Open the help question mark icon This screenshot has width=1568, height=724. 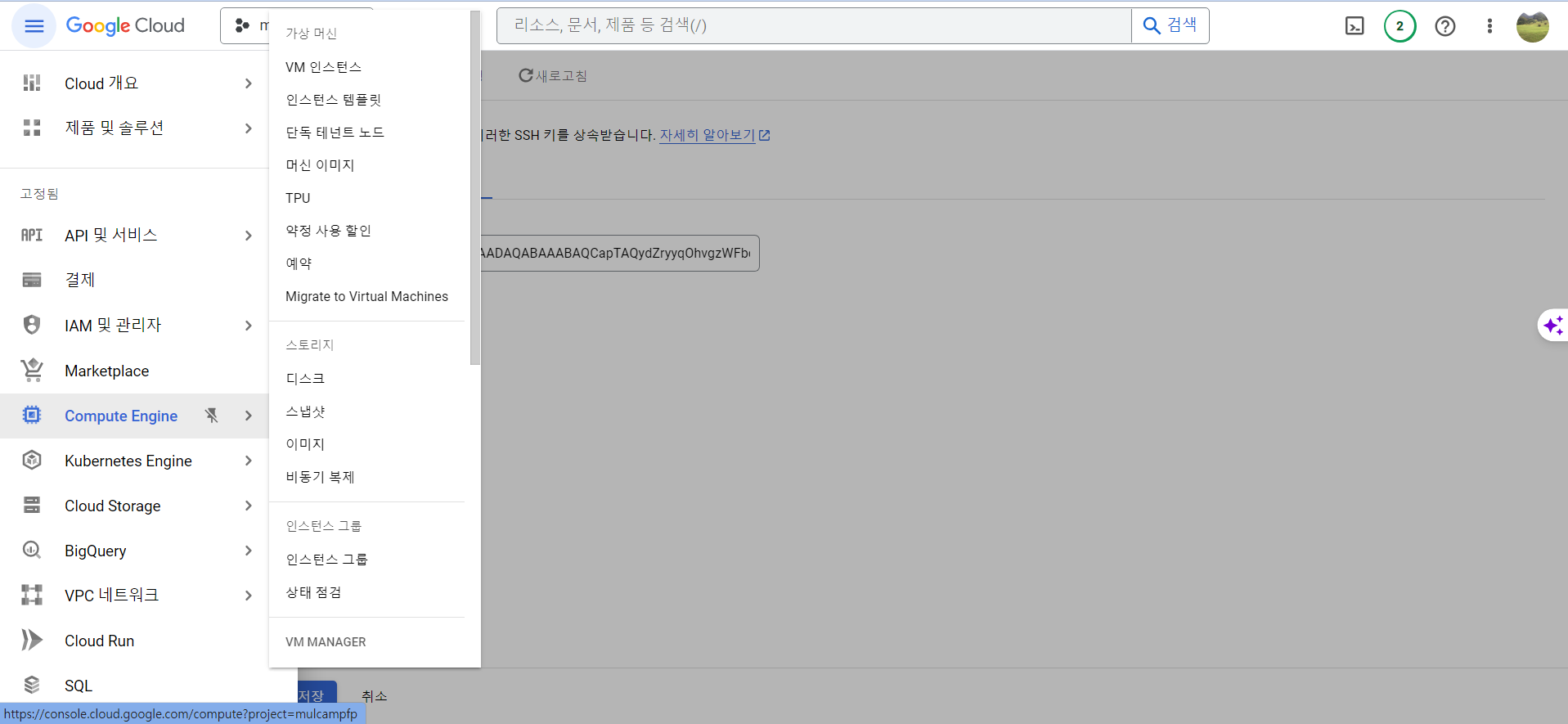coord(1445,26)
